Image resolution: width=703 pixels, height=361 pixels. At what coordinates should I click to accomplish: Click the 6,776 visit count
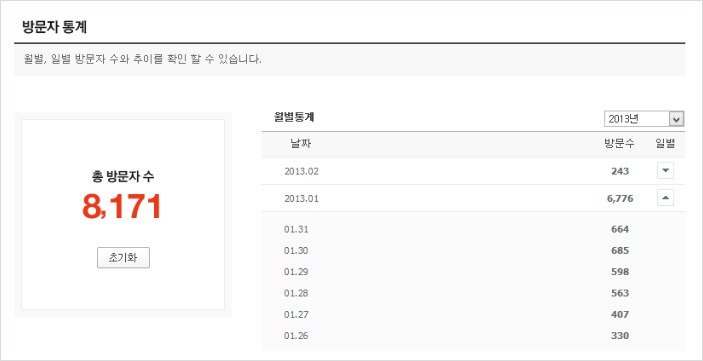click(x=620, y=199)
